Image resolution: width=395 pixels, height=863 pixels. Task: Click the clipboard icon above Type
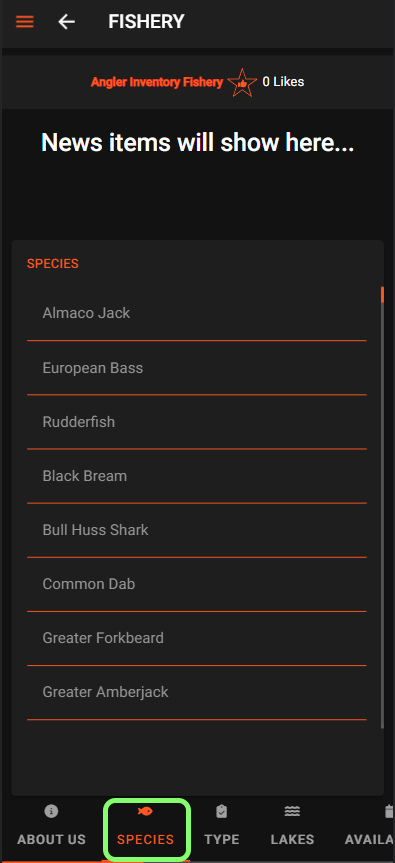coord(222,811)
